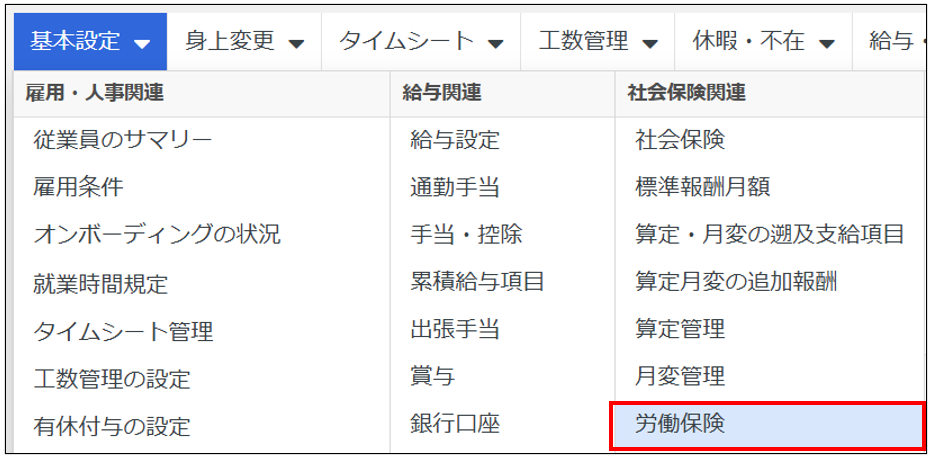Select the highlighted 労働保険 item
930x458 pixels.
tap(765, 424)
